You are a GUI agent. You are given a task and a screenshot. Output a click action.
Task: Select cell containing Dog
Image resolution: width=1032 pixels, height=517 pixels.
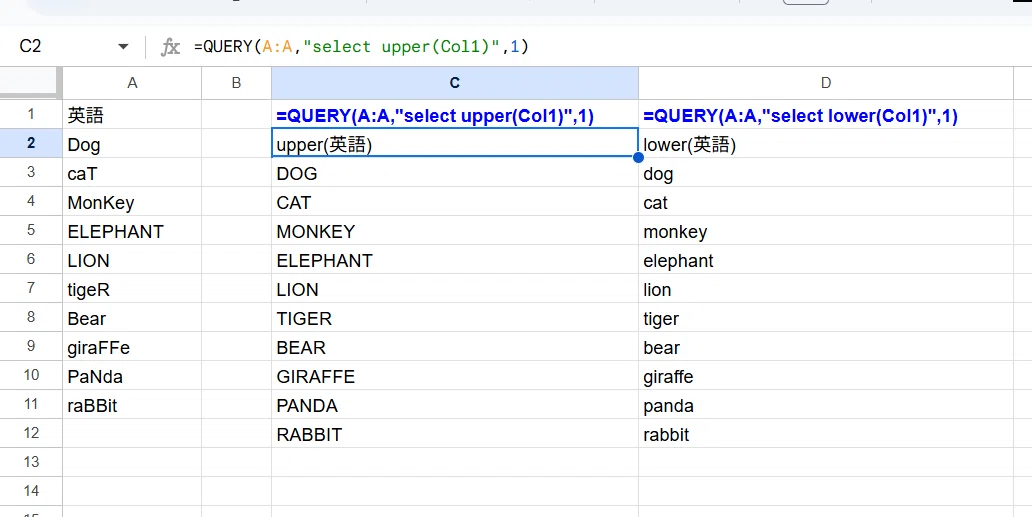132,144
